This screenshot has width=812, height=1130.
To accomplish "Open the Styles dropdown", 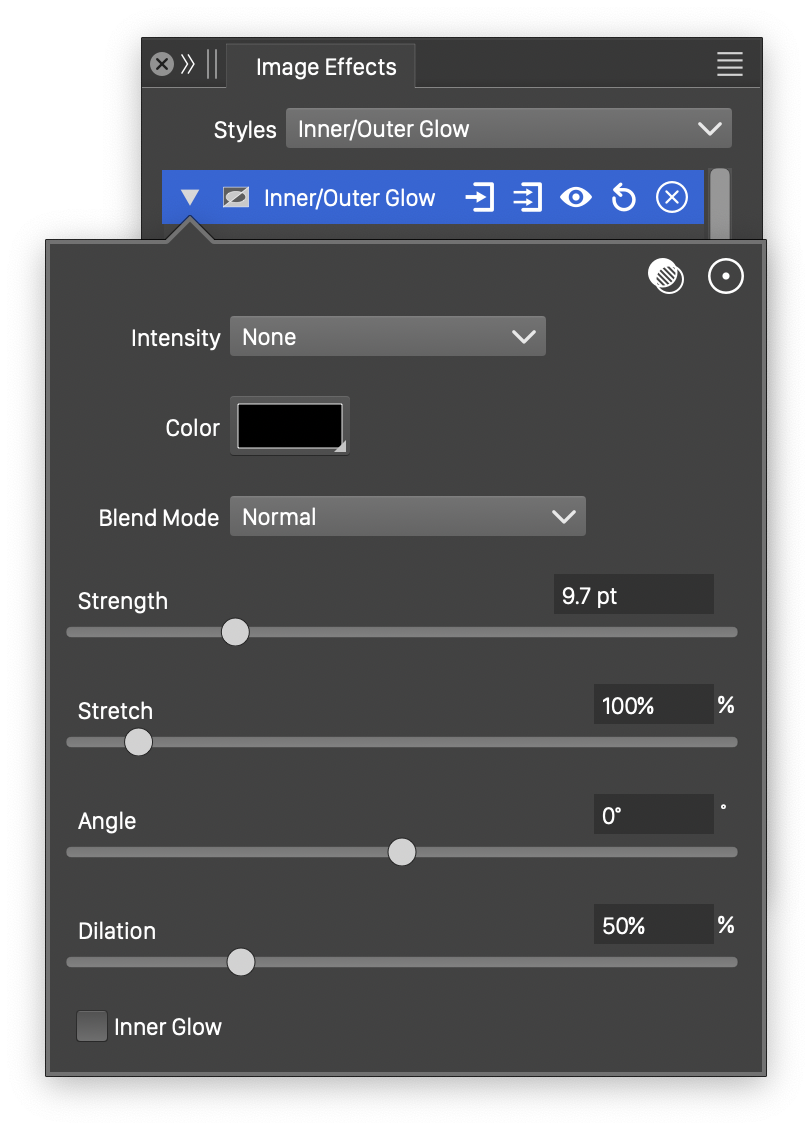I will click(508, 129).
